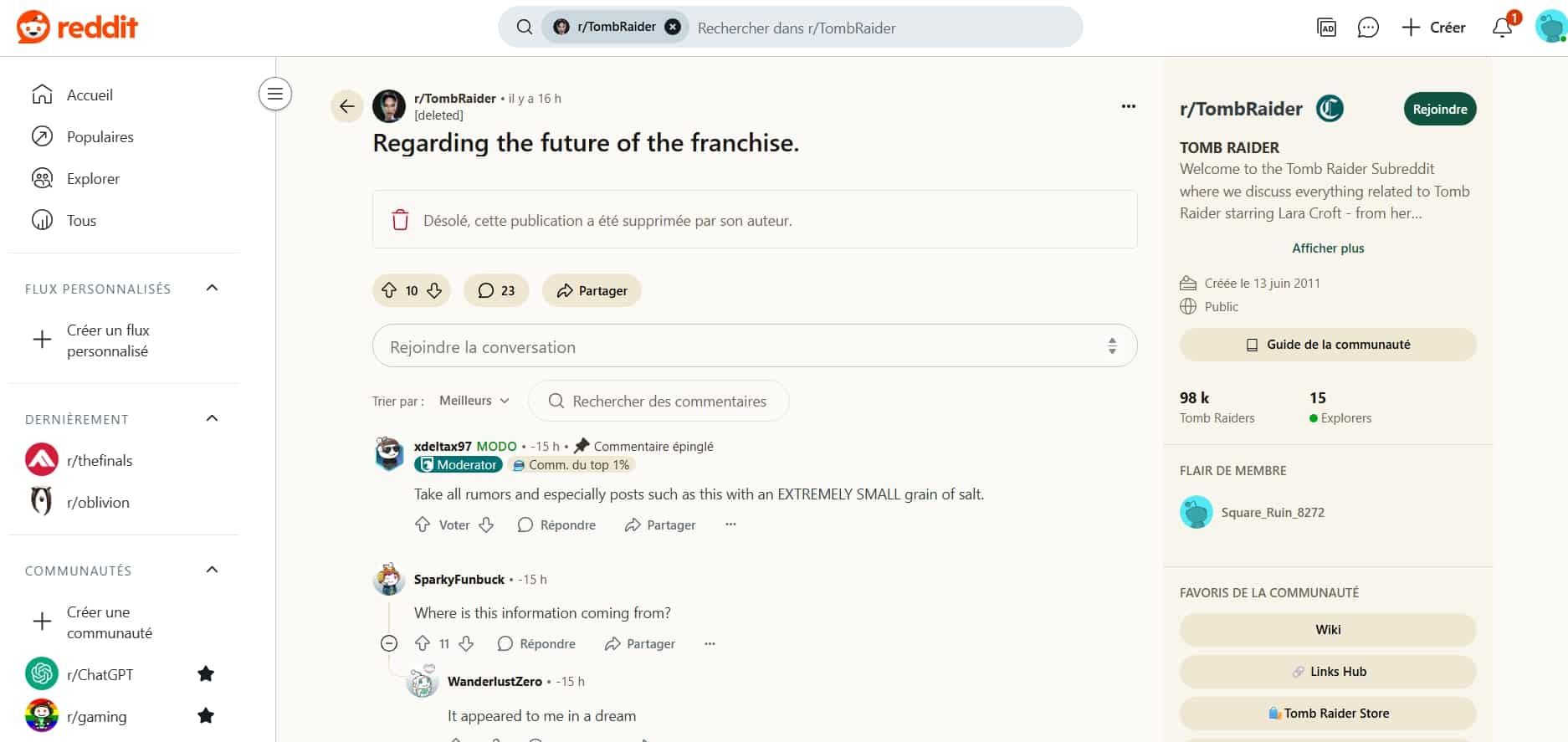
Task: Collapse SparkyFunbuck's comment thread
Action: coord(389,643)
